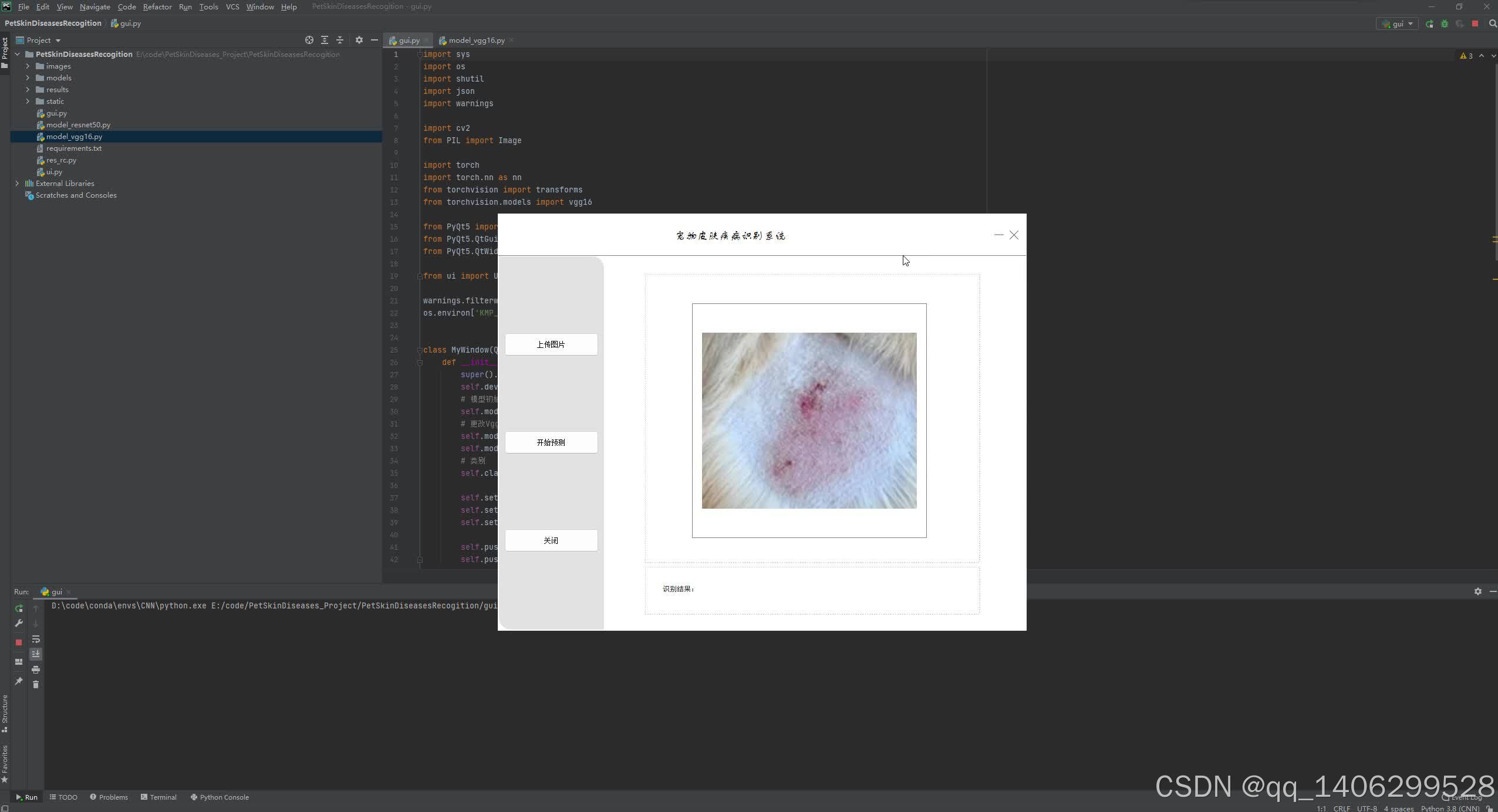1498x812 pixels.
Task: Open the gui run configuration dropdown
Action: click(x=1398, y=24)
